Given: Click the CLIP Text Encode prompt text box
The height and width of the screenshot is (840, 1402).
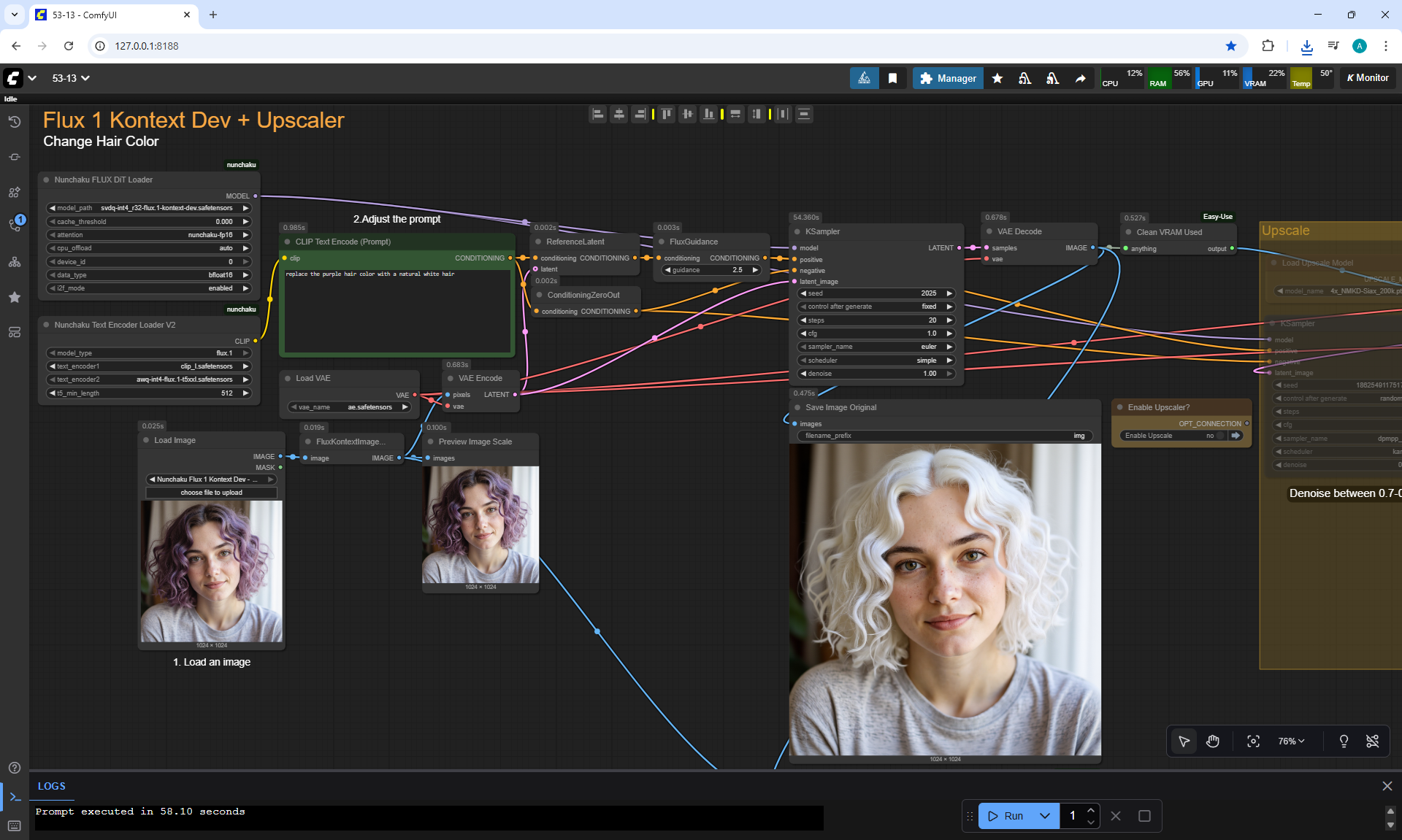Looking at the screenshot, I should [x=397, y=312].
